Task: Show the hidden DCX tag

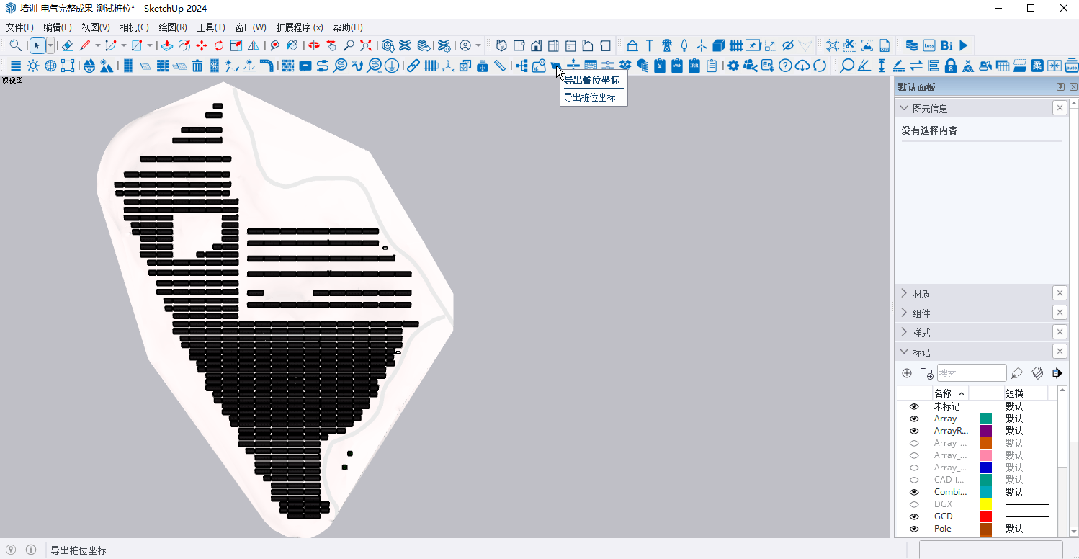Action: click(x=913, y=504)
